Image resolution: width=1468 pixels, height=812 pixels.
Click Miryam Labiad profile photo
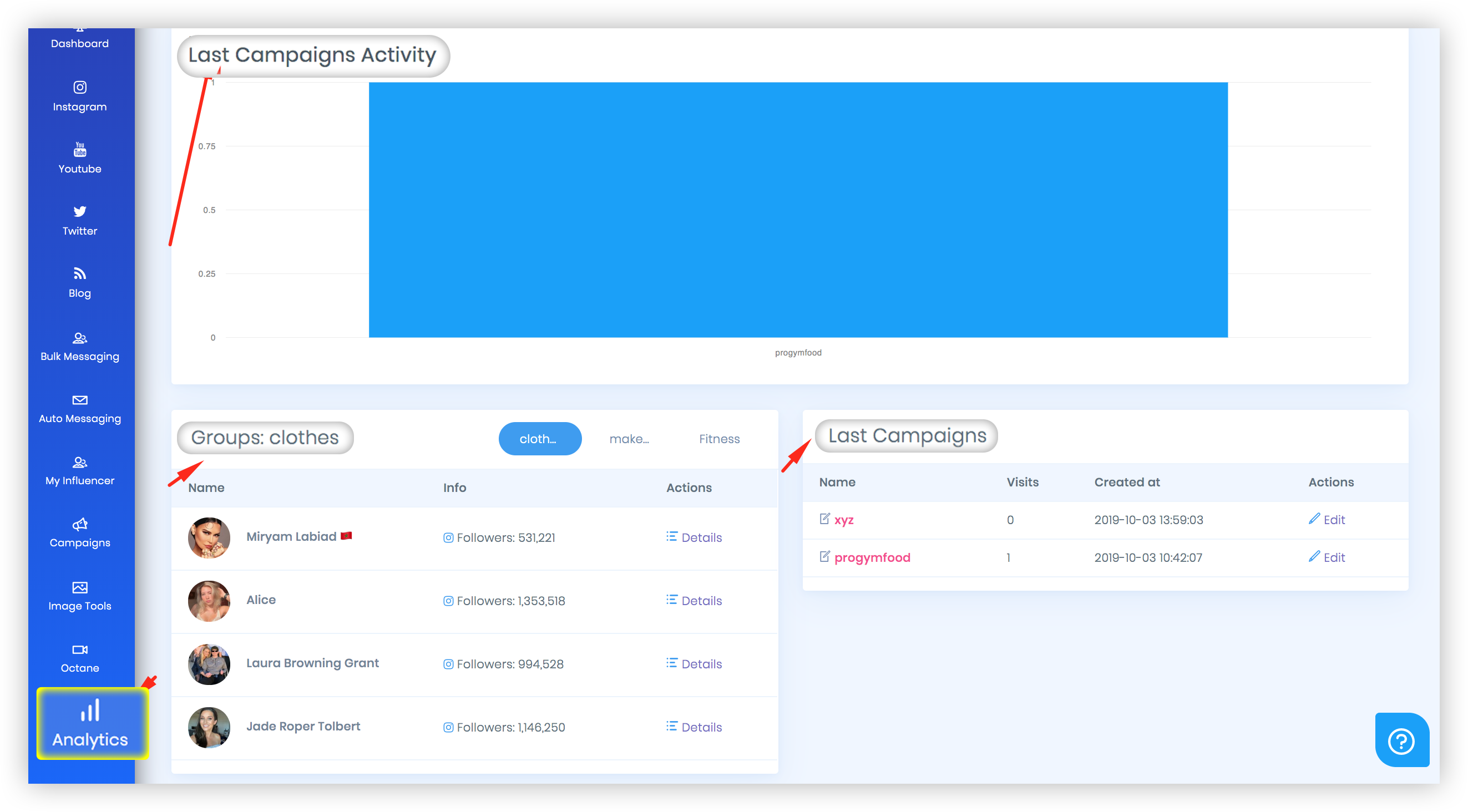coord(209,537)
